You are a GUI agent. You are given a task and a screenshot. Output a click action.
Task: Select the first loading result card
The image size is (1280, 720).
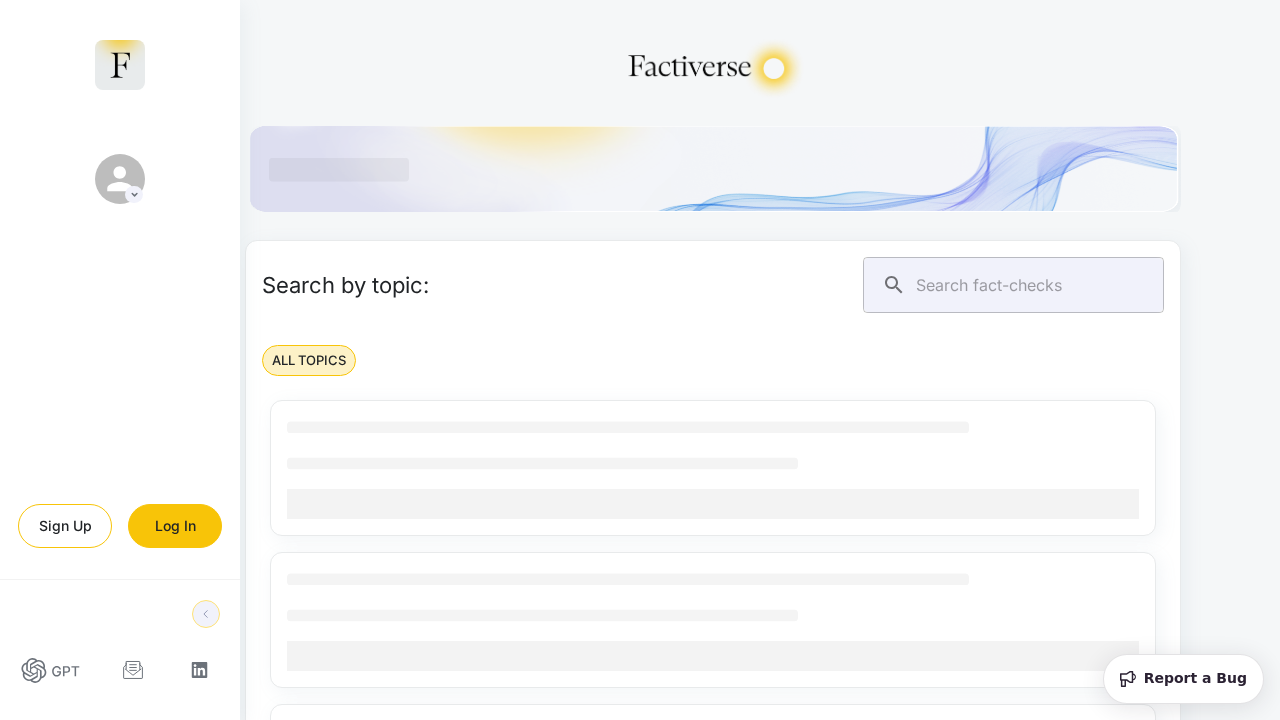(x=713, y=467)
